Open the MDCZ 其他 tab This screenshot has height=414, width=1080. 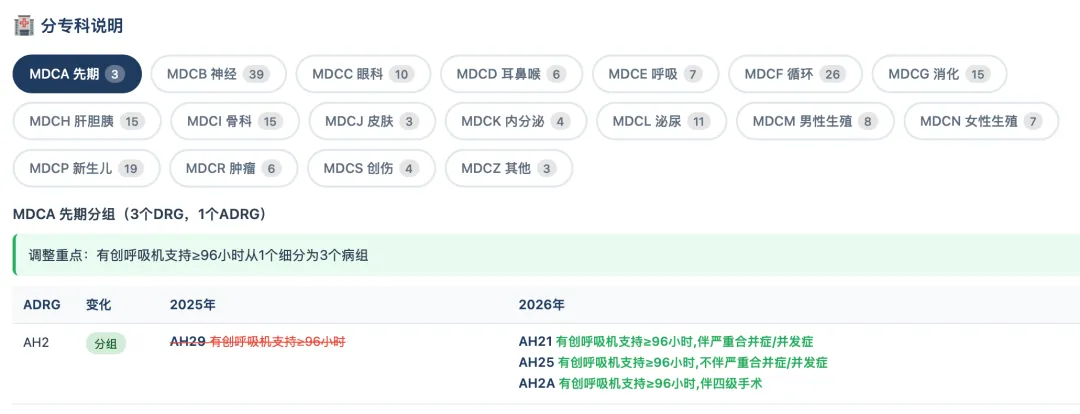tap(508, 168)
